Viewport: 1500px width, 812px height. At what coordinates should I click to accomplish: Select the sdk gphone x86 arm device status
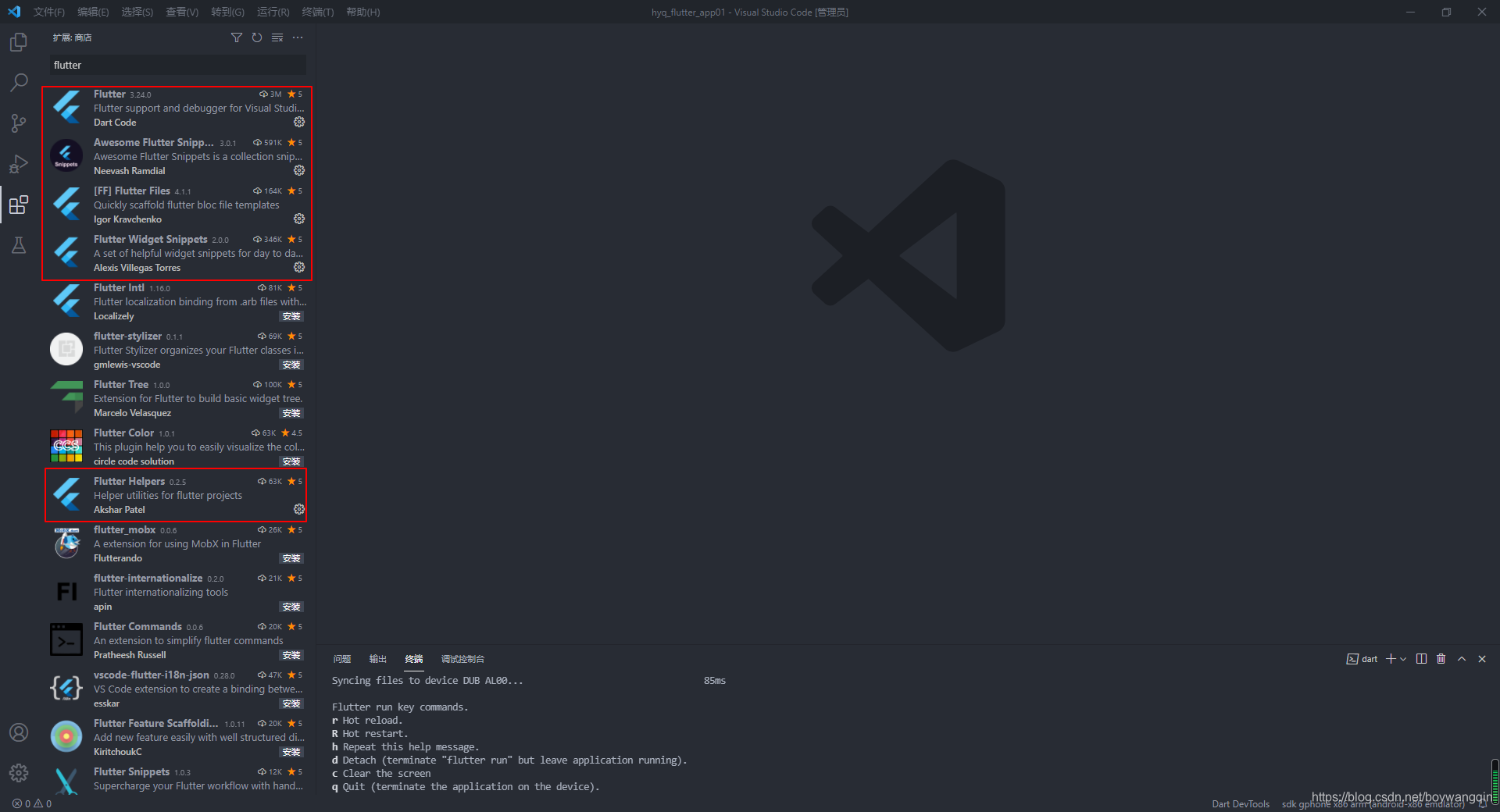(1373, 804)
